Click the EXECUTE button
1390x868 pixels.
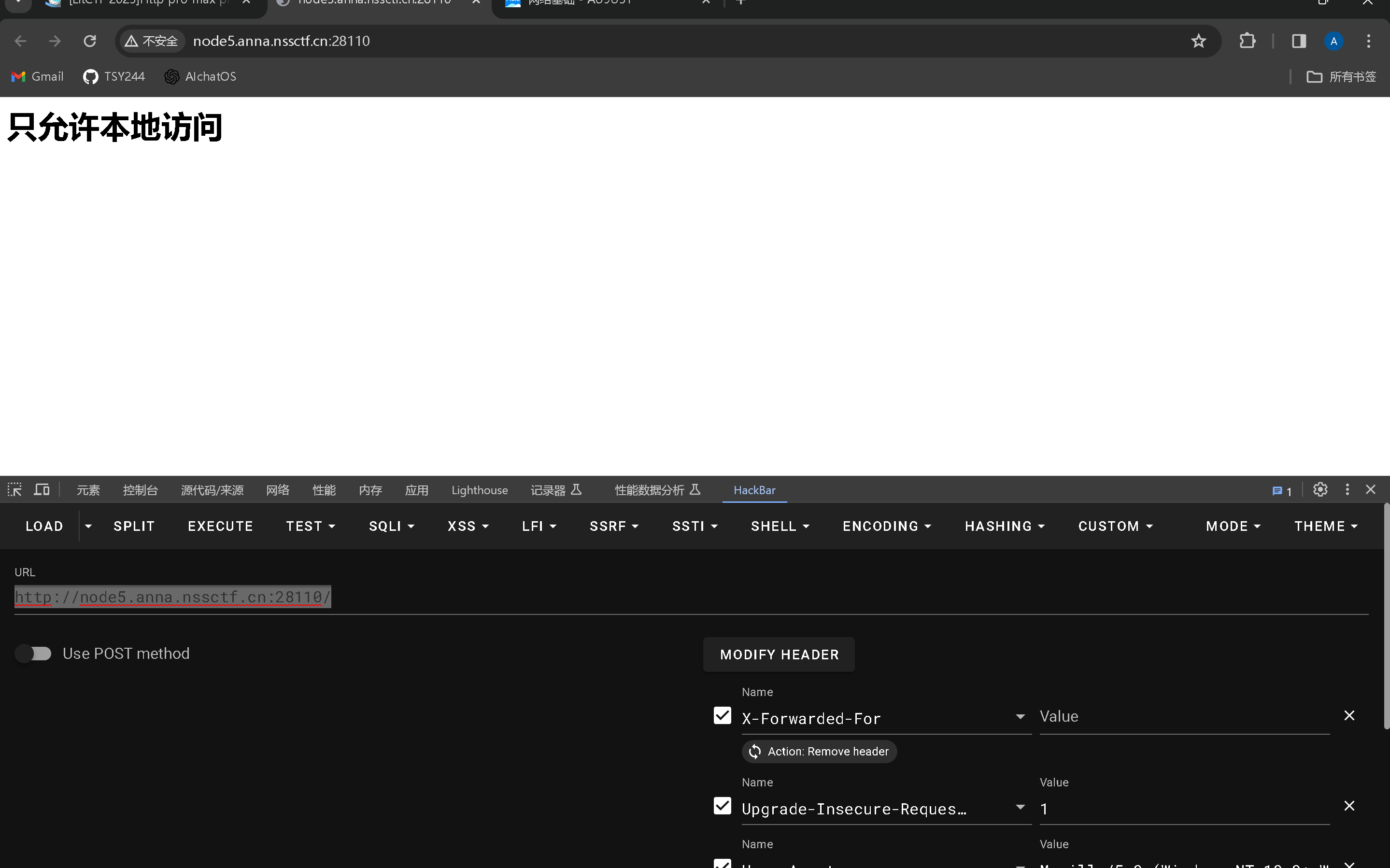(220, 526)
